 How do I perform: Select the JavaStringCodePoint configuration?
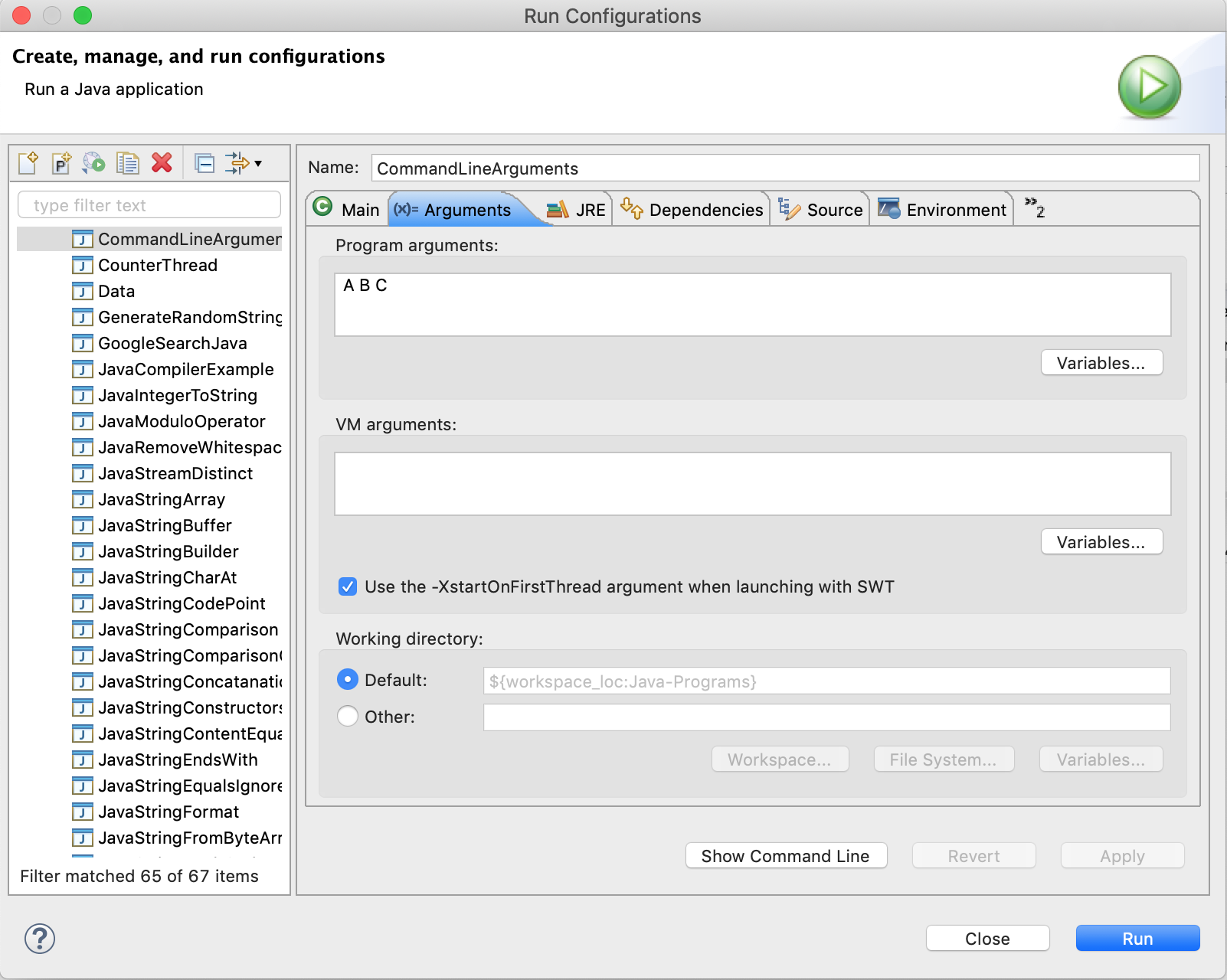coord(169,603)
